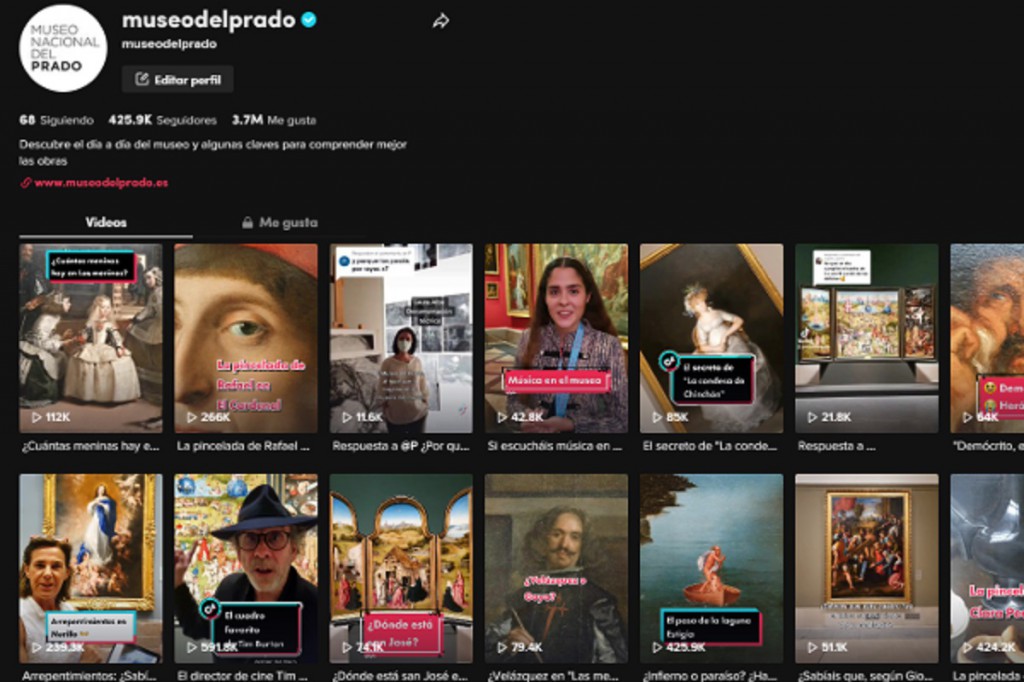Click the caption '¿Dónde está san José e...'
Screen dimensions: 1024x682
pyautogui.click(x=400, y=675)
